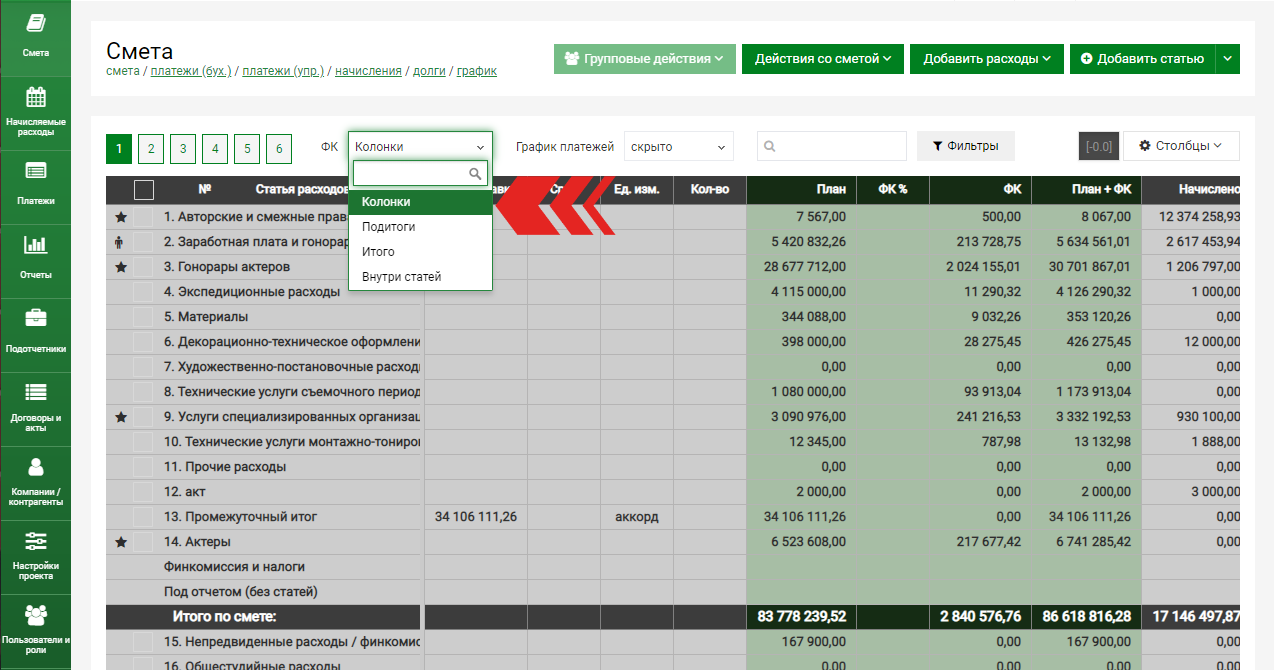
Task: Open Начисляемые расходы calendar icon
Action: pyautogui.click(x=36, y=98)
